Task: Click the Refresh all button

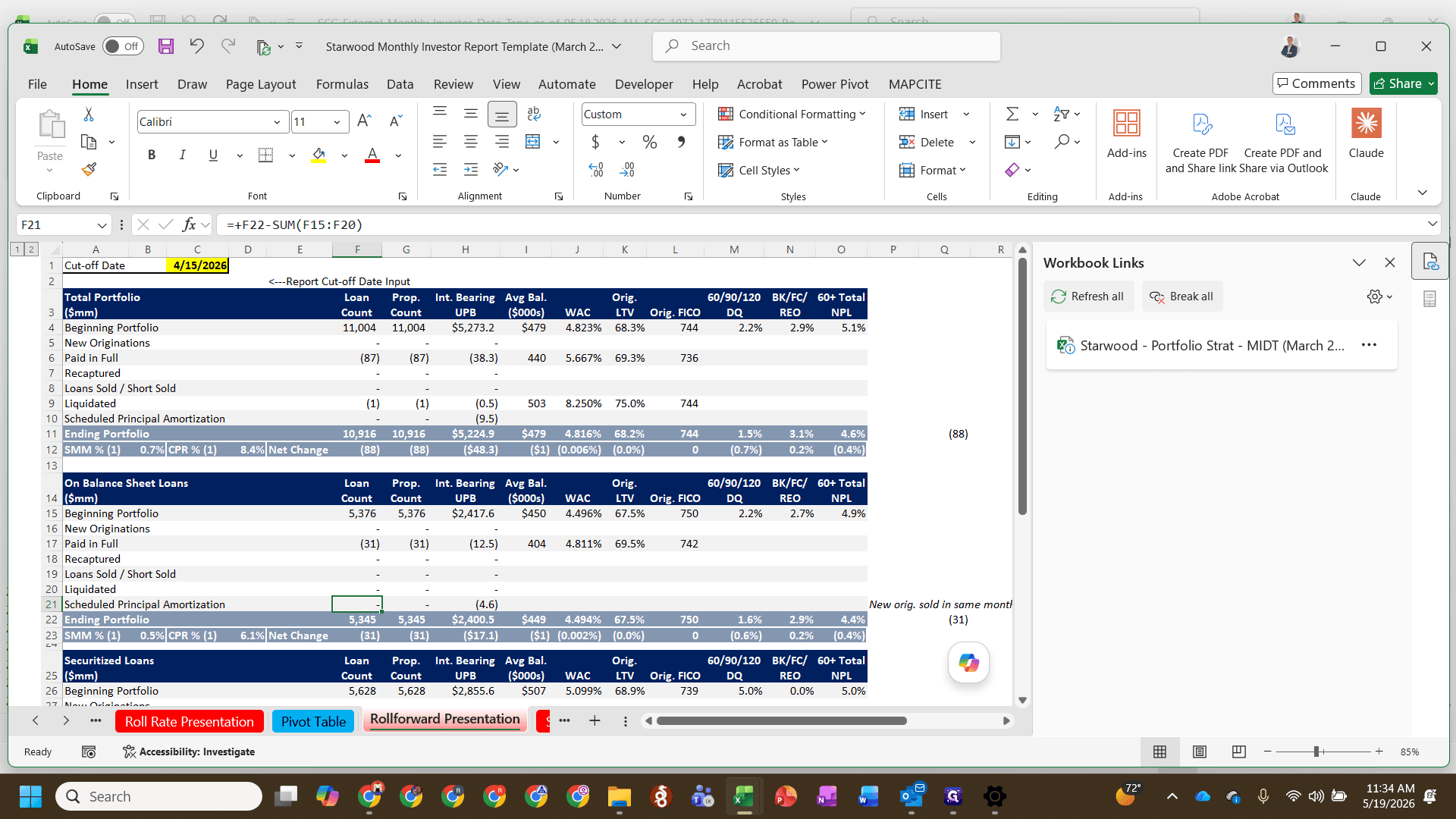Action: (x=1088, y=297)
